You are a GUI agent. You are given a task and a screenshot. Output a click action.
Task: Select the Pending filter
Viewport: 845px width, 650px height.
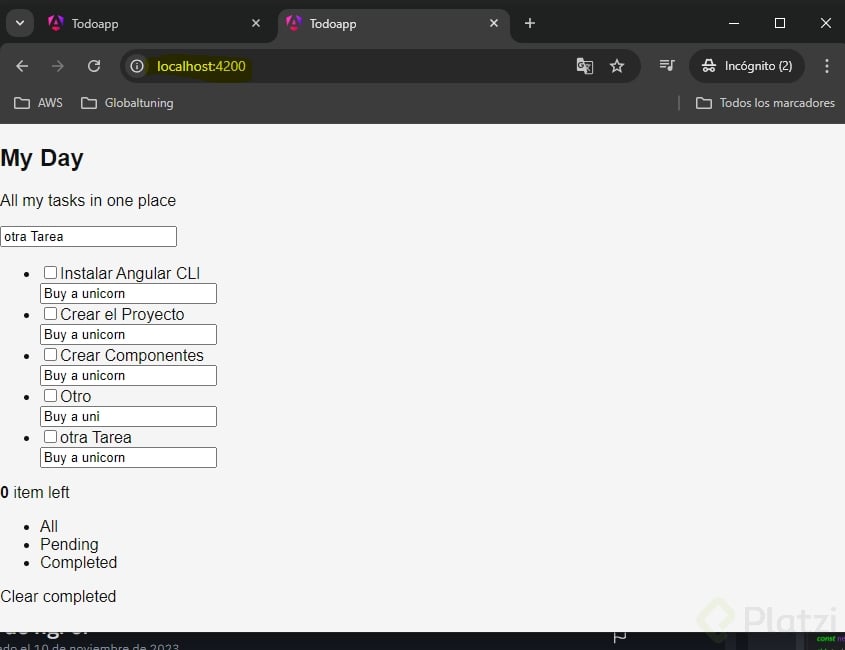tap(70, 544)
